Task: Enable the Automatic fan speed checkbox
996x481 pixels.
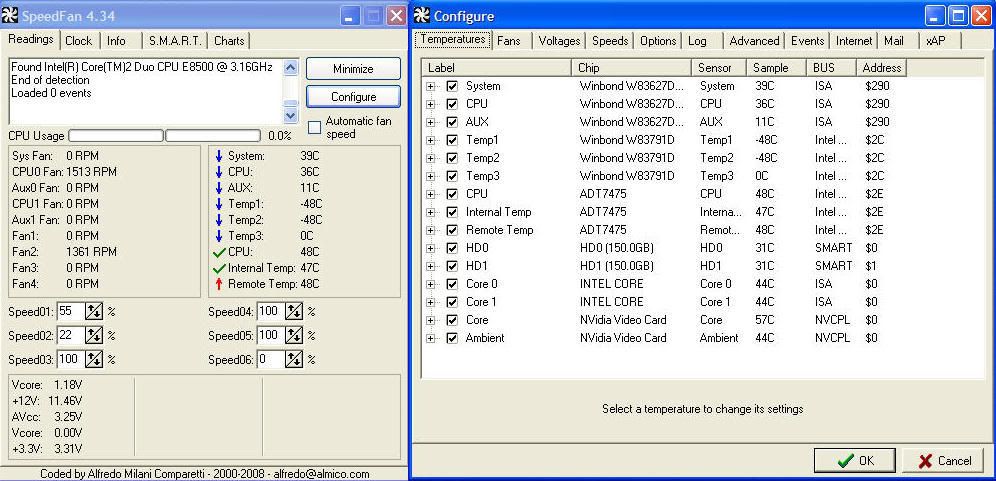Action: click(x=314, y=128)
